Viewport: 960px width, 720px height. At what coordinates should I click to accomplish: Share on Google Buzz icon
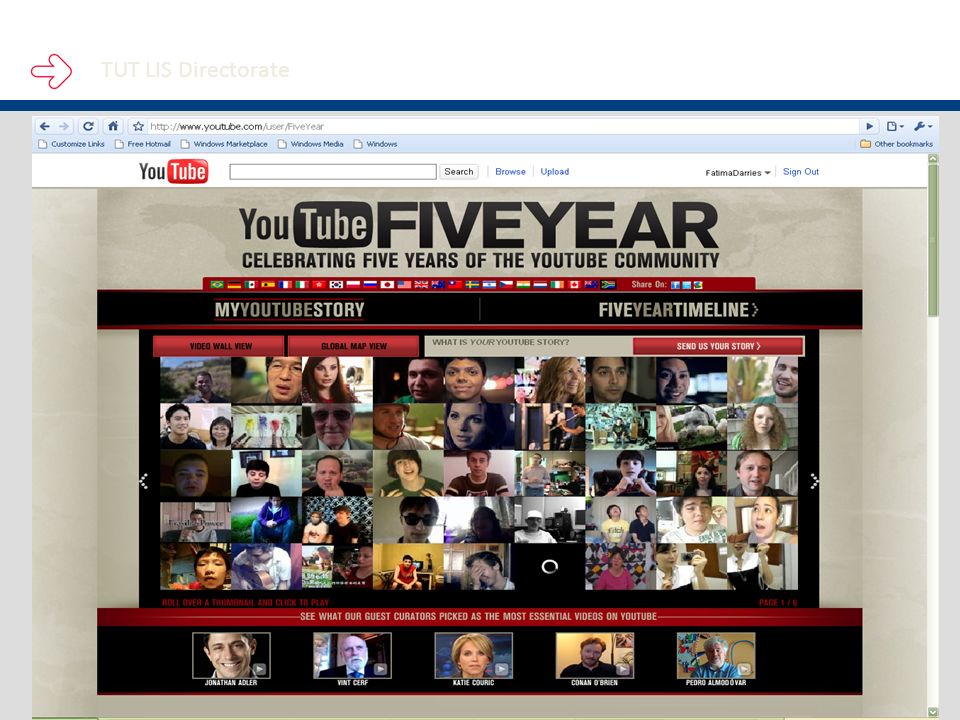(698, 285)
